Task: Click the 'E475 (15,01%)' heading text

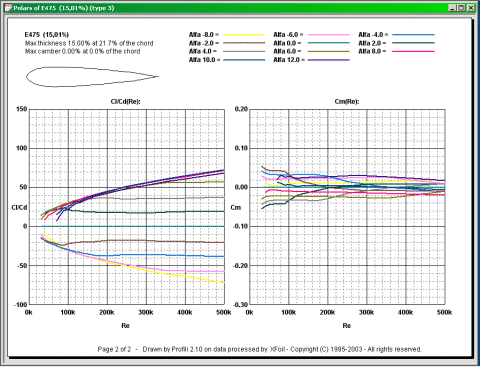Action: 47,35
